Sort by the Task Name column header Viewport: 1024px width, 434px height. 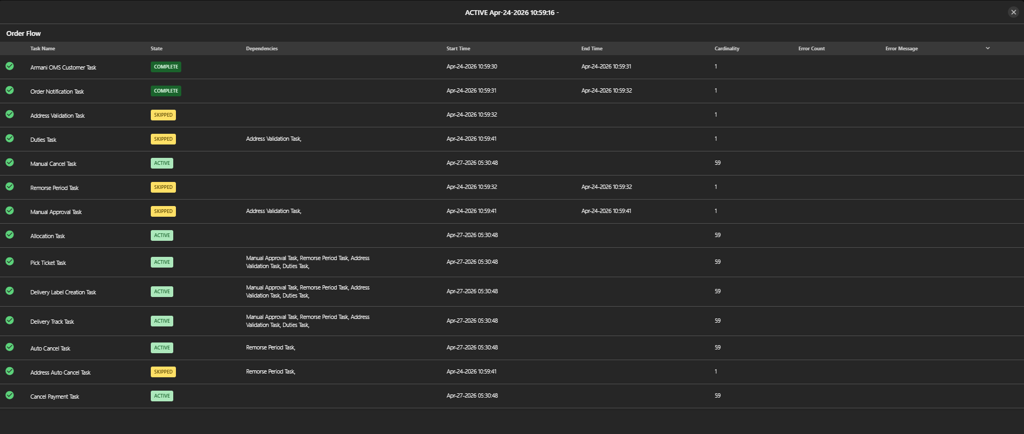42,49
